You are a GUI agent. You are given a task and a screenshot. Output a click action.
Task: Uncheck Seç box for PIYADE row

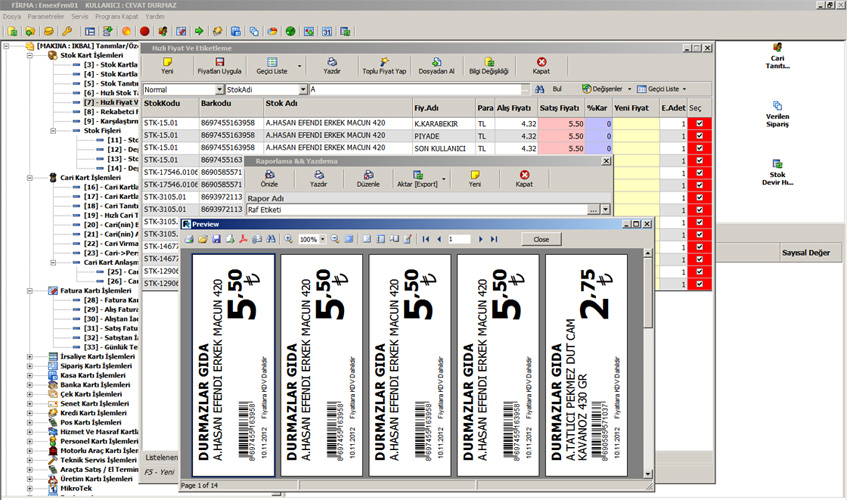pos(700,136)
